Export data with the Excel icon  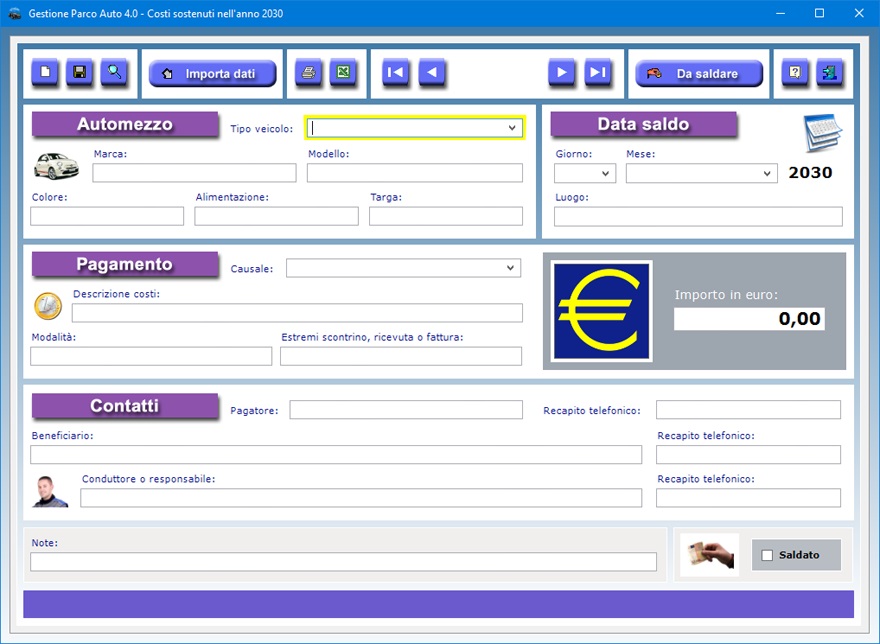coord(343,72)
